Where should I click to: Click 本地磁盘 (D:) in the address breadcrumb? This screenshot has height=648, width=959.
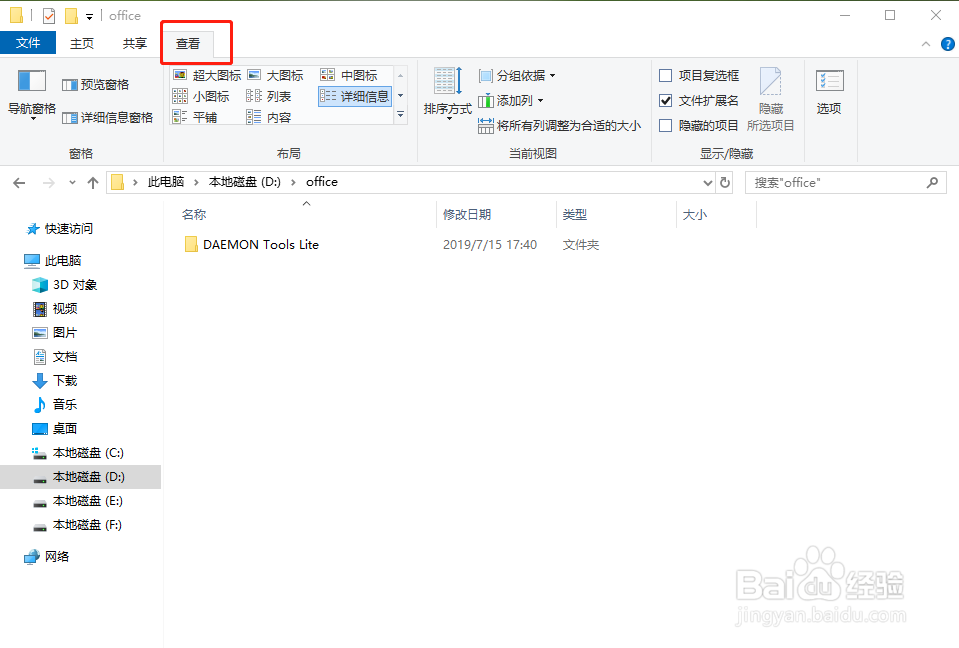245,182
